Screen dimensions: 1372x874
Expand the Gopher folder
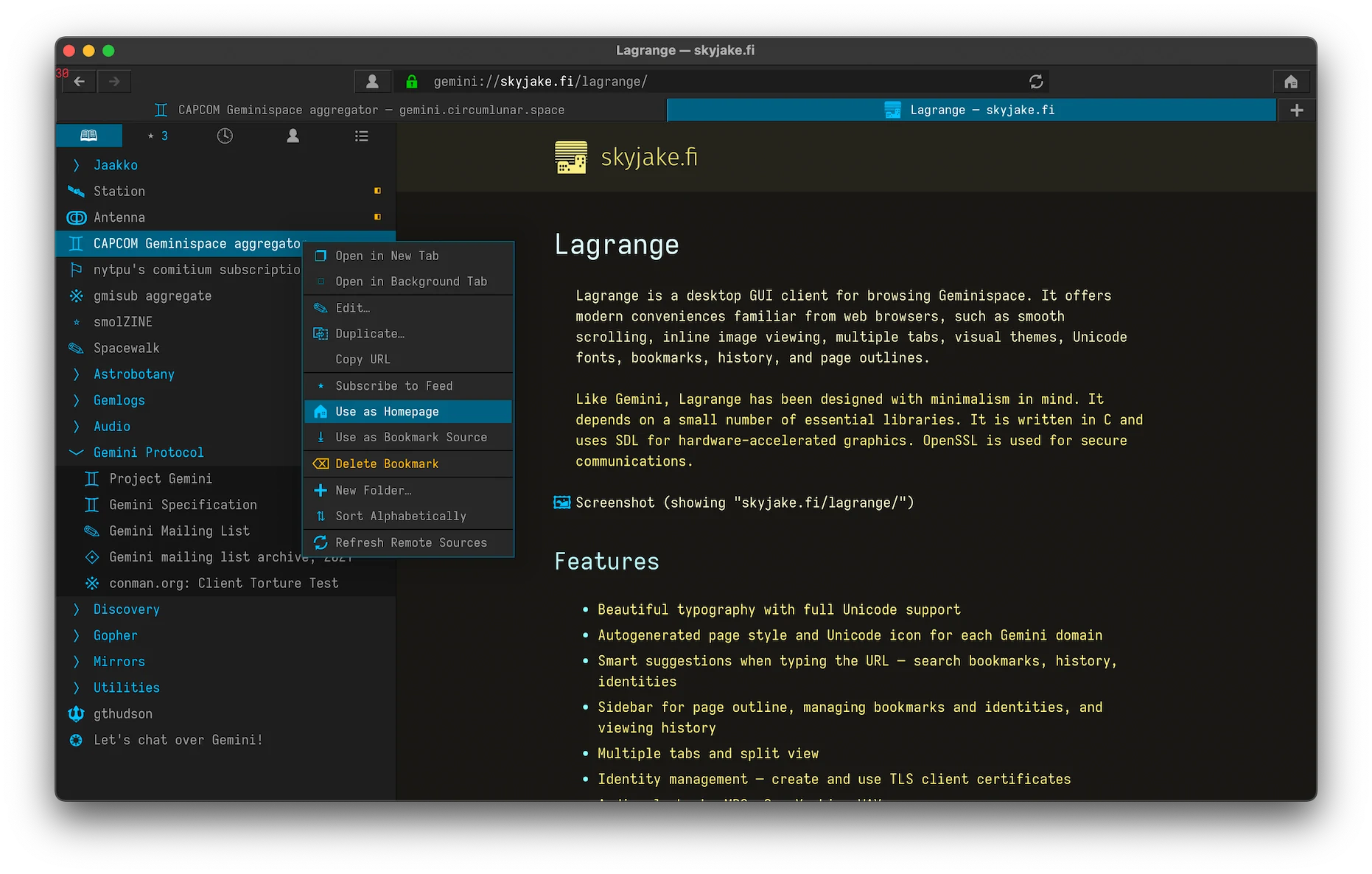pyautogui.click(x=226, y=635)
